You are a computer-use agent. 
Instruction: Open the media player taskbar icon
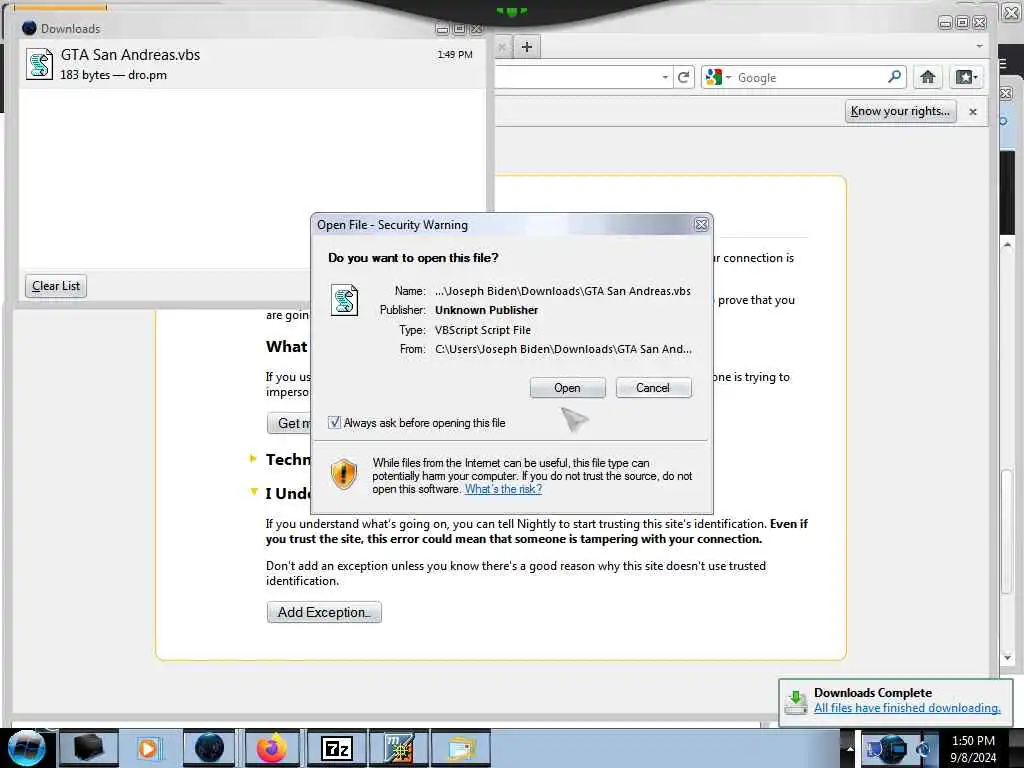point(149,748)
